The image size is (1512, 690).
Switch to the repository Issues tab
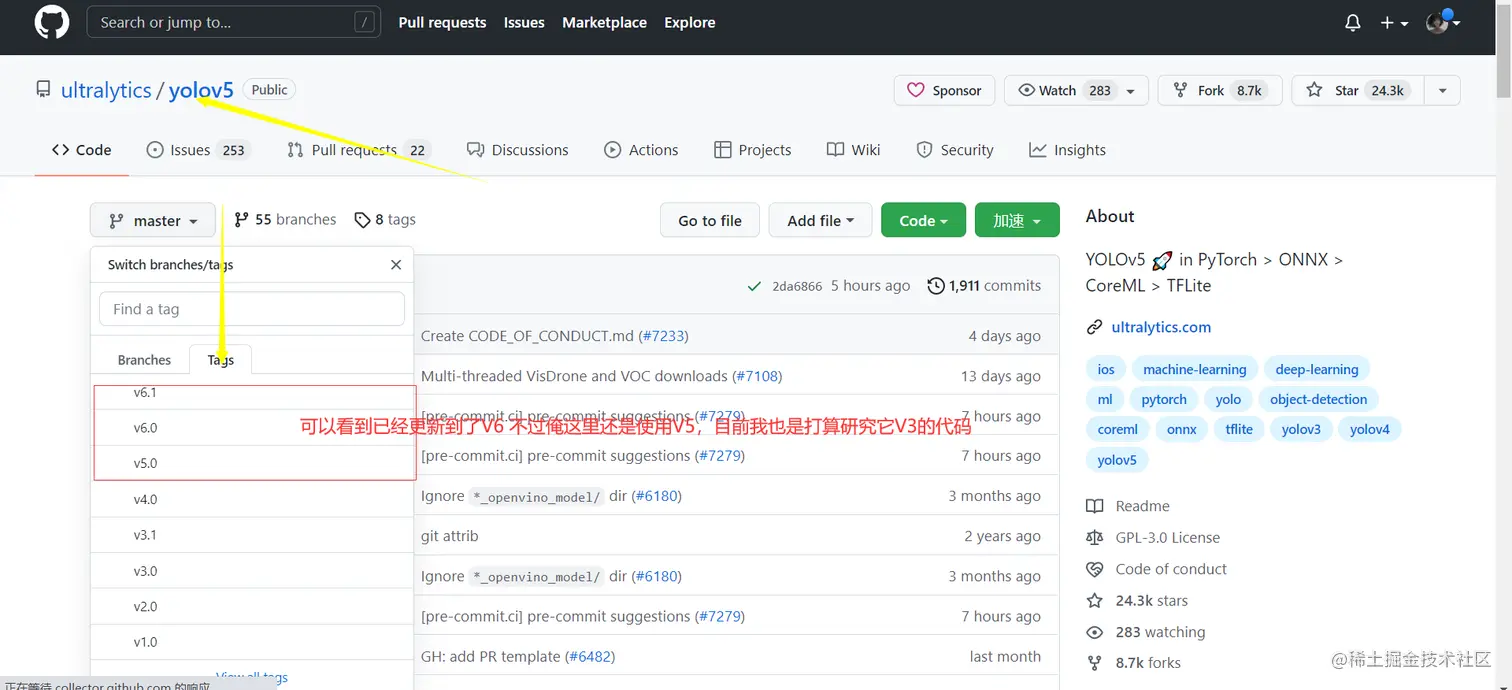point(197,150)
